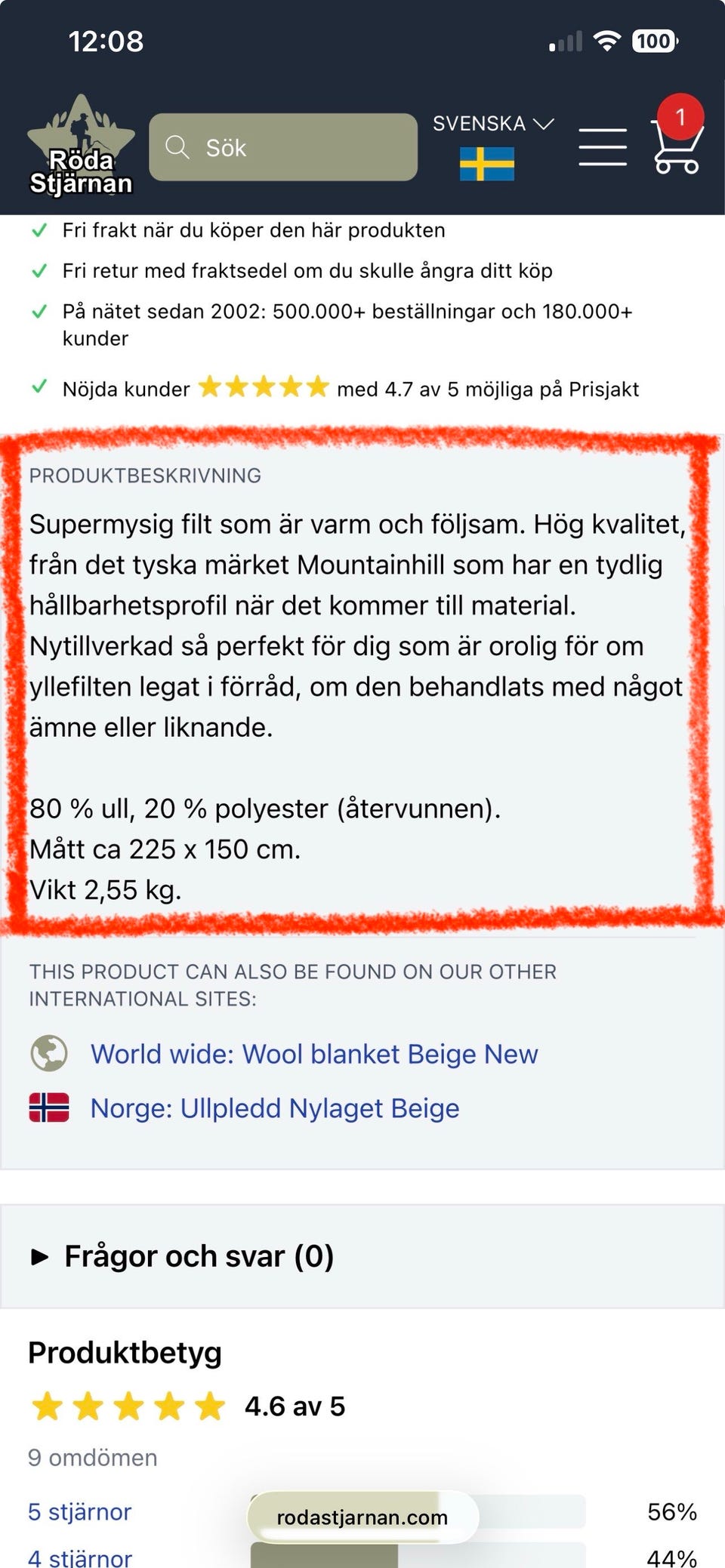Tap the cart item count badge
Image resolution: width=725 pixels, height=1568 pixels.
click(680, 117)
